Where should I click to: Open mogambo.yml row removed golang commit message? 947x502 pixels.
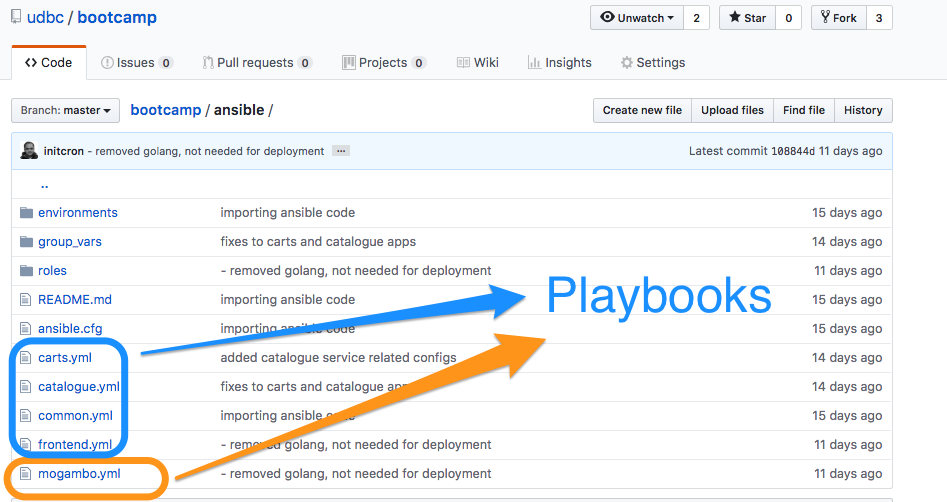[x=356, y=474]
